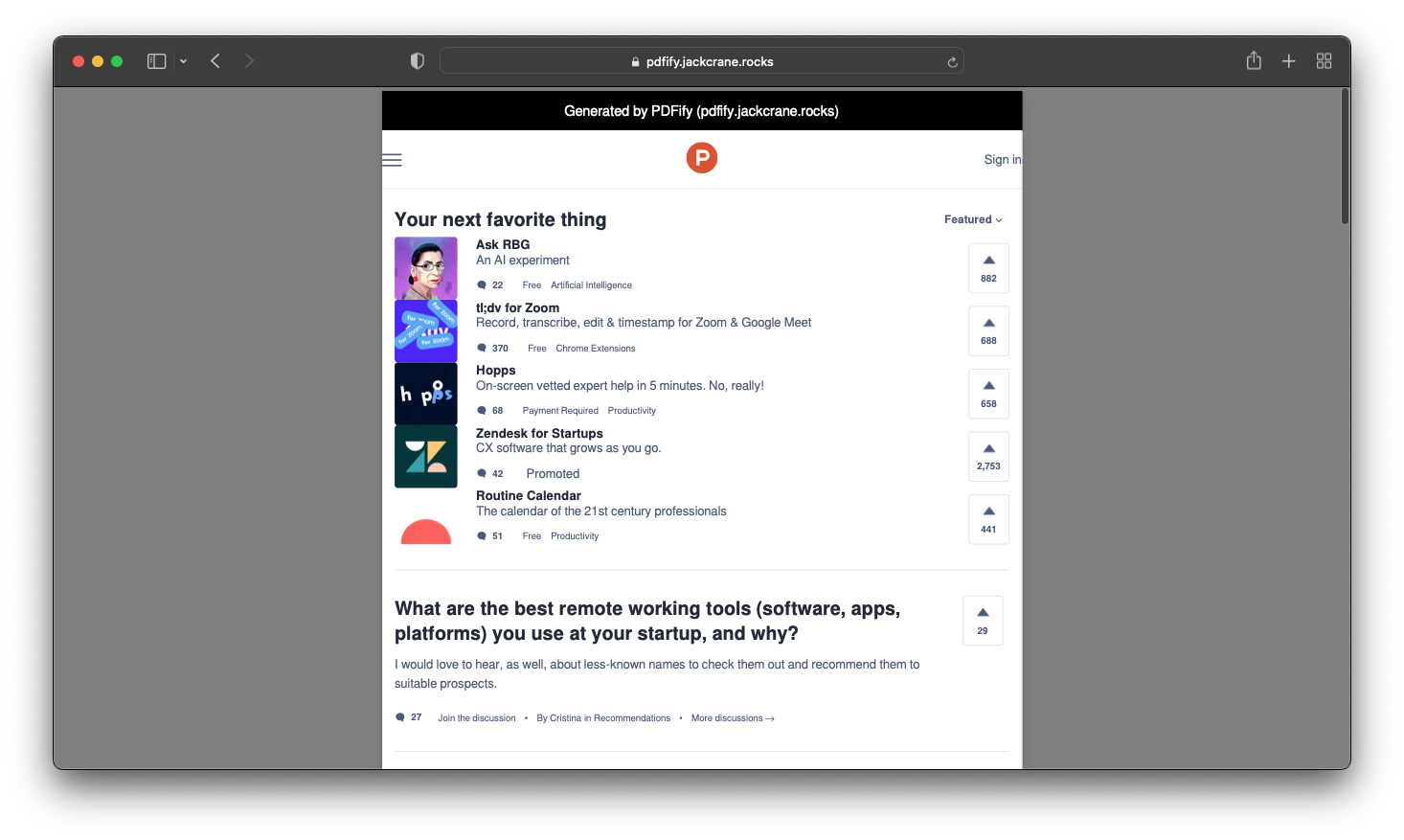Click comment icon on Ask RBG row
This screenshot has width=1404, height=840.
click(482, 285)
